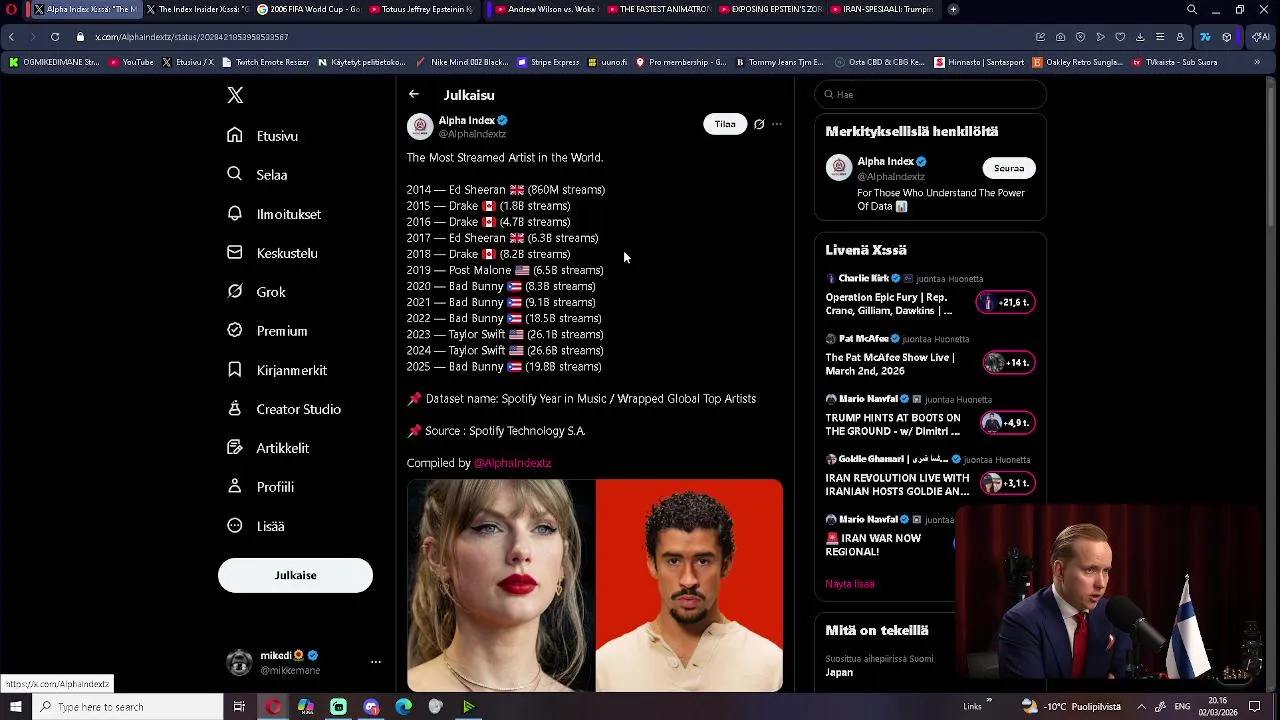Click browser downloads icon

pos(1140,37)
